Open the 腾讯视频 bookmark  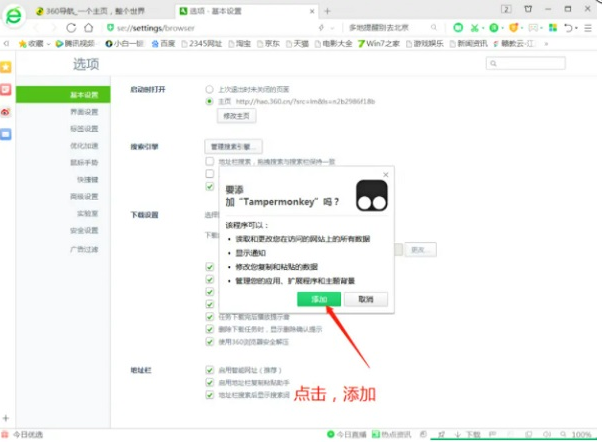coord(76,43)
